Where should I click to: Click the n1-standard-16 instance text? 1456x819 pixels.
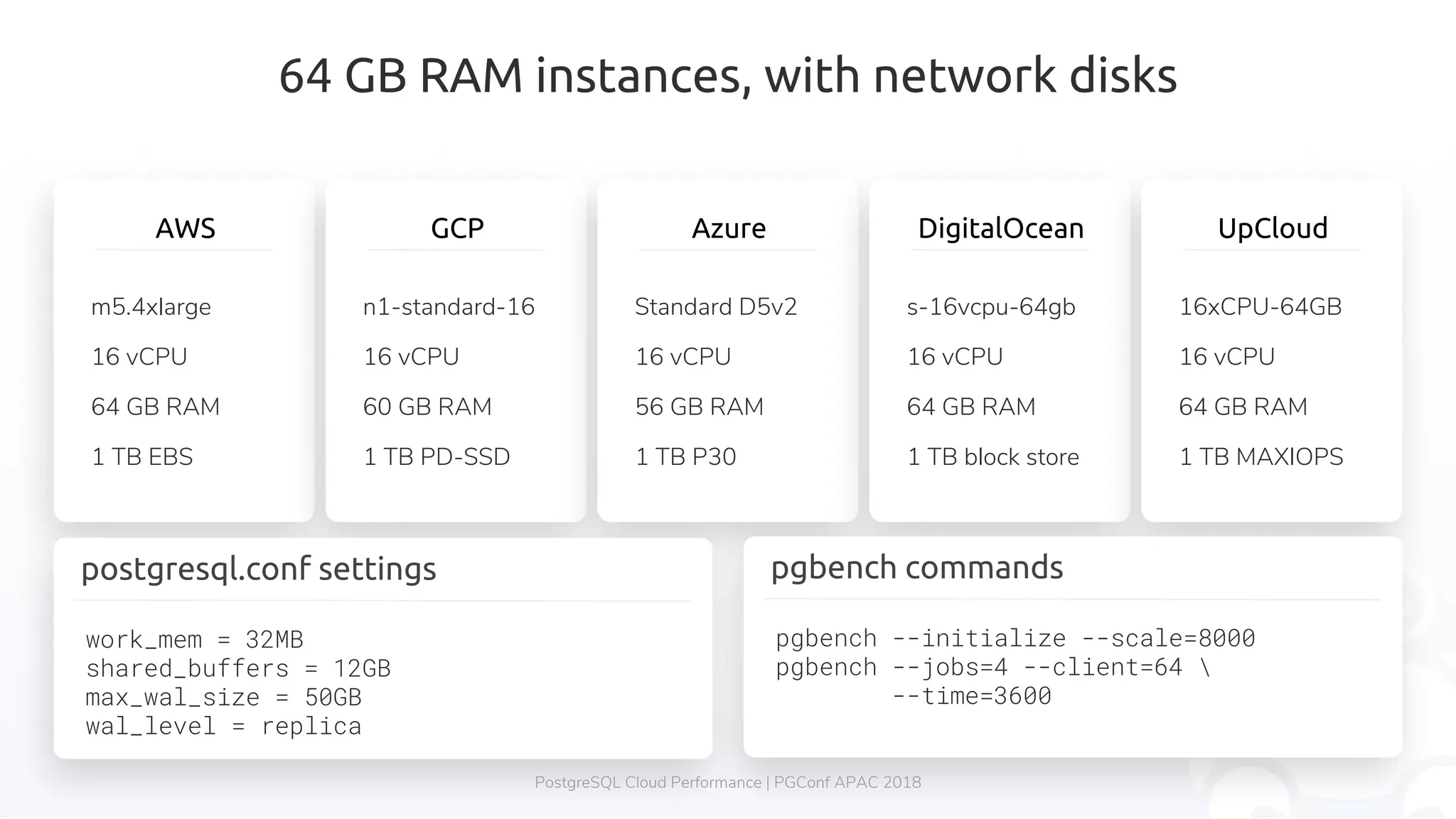pos(449,307)
